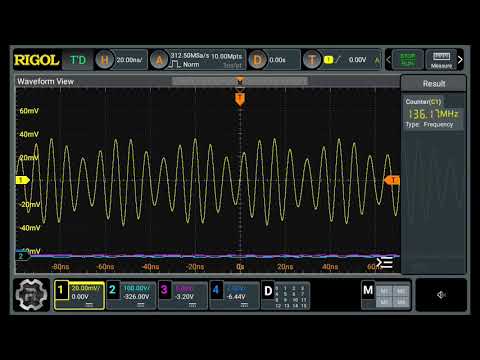This screenshot has width=480, height=360.
Task: Click the yellow channel 1 ground marker
Action: tap(22, 180)
